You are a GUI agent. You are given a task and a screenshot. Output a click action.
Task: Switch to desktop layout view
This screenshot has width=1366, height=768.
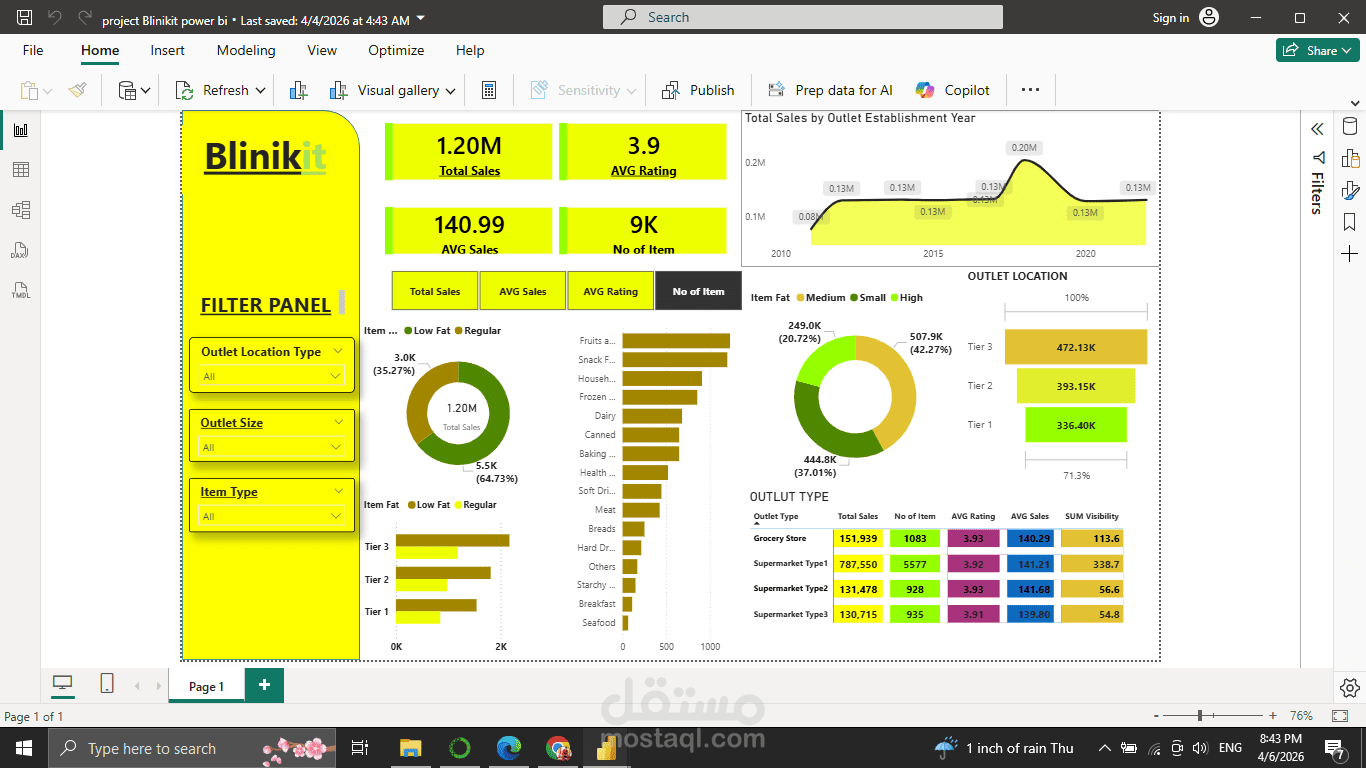[63, 684]
